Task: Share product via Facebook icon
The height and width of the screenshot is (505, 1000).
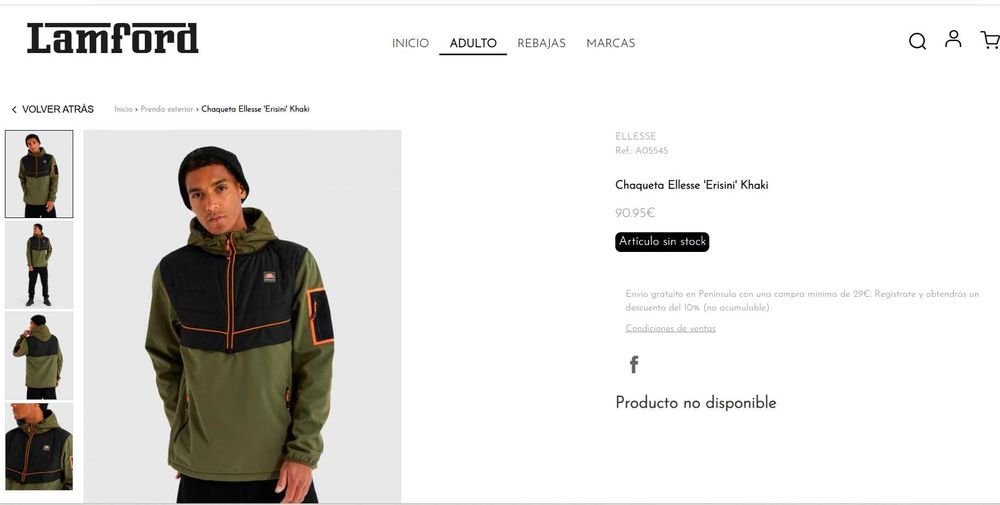Action: pos(633,364)
